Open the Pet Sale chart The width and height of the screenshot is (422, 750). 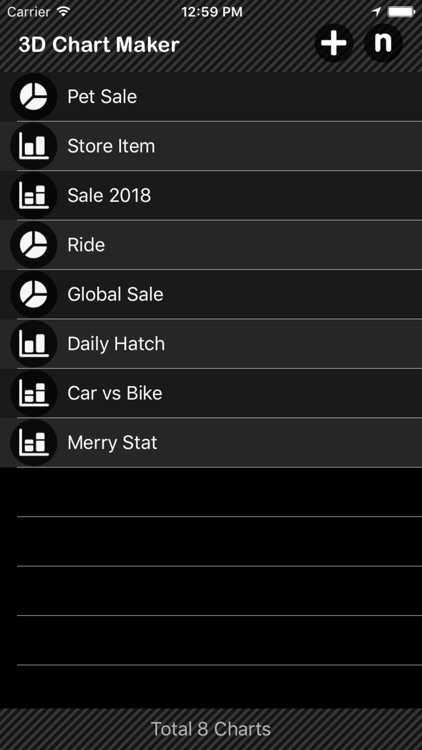(x=211, y=97)
